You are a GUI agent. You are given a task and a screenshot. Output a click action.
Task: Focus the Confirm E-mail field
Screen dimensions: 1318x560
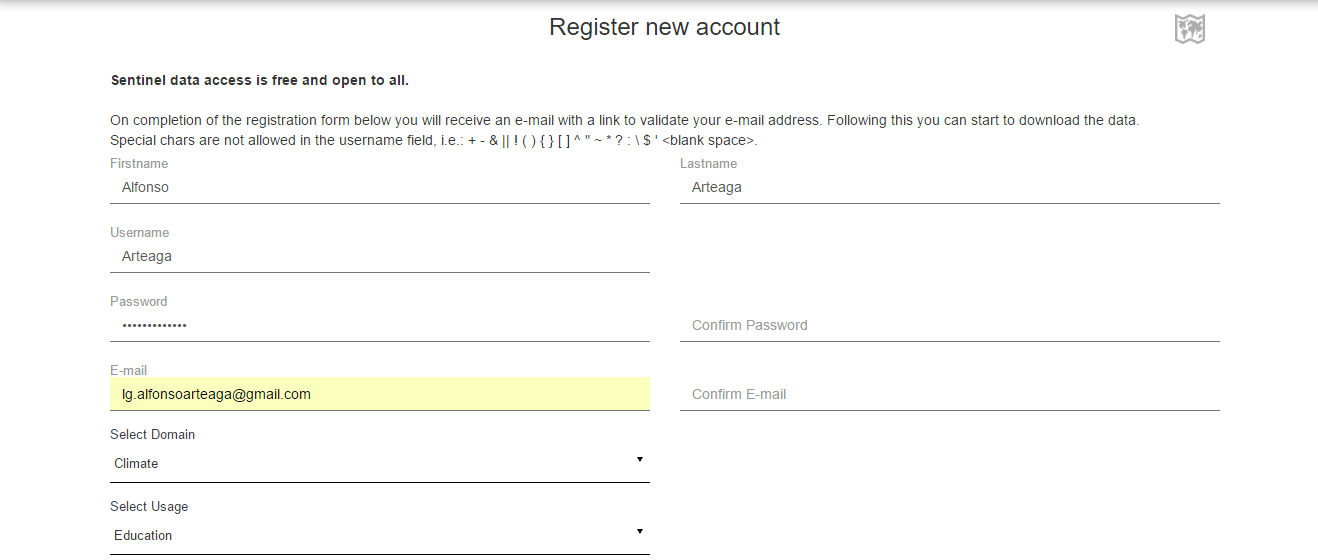point(950,394)
